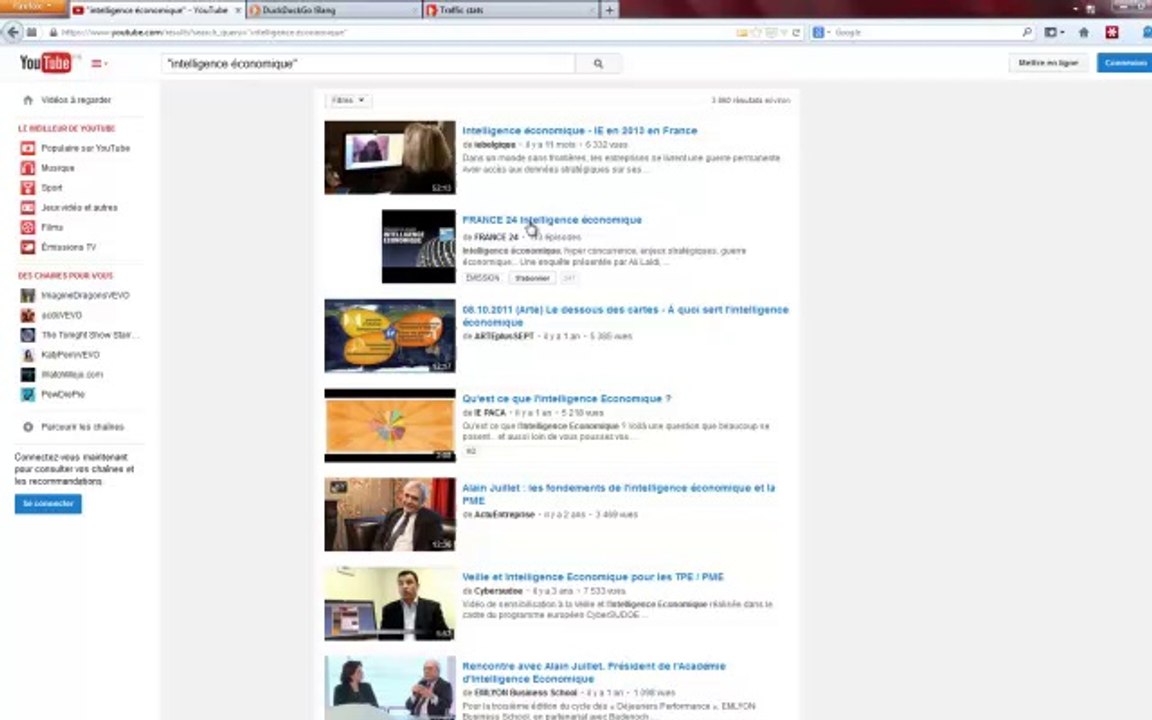Open Alain Juillet fondements video link
Screen dimensions: 1152x720
click(619, 494)
